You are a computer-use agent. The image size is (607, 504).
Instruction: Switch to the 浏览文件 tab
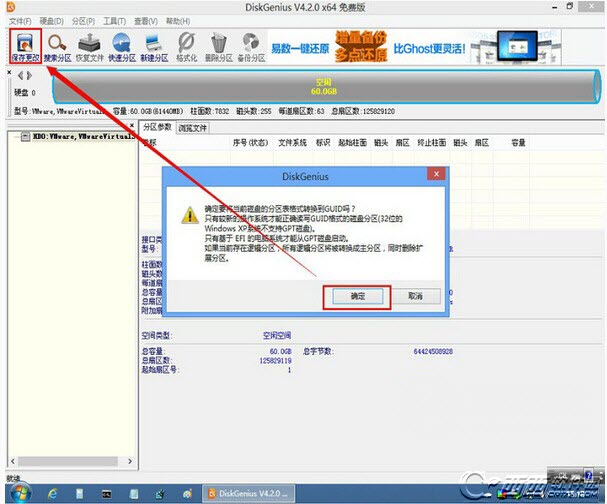tap(192, 128)
